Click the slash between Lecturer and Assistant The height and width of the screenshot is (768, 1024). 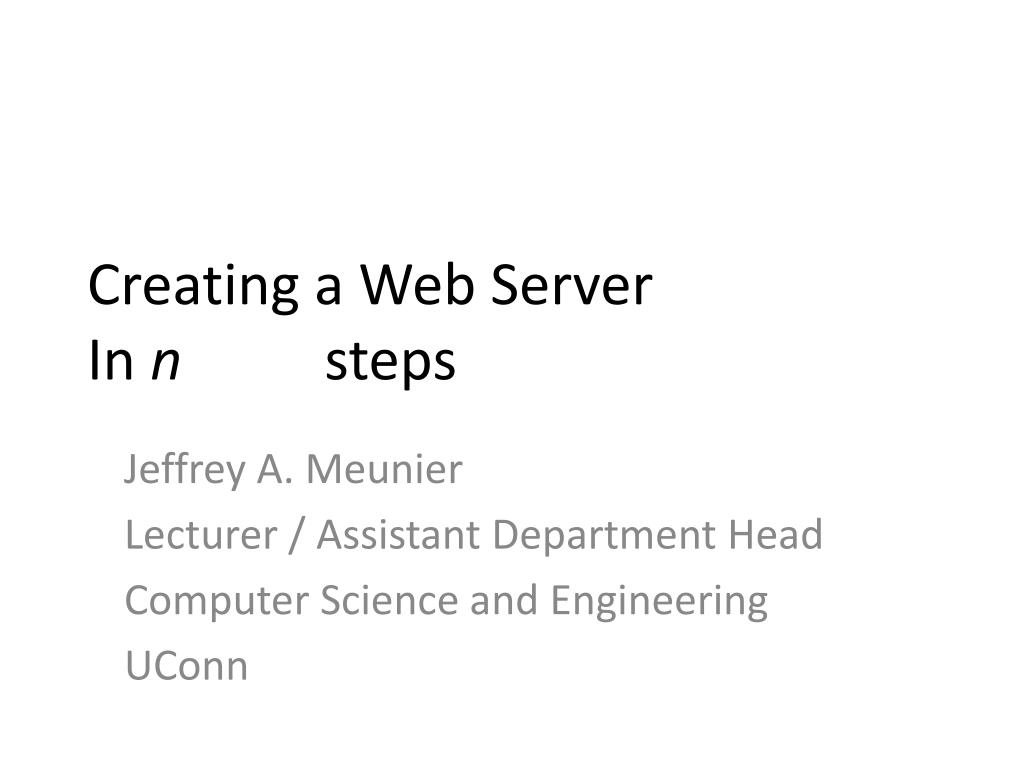pyautogui.click(x=296, y=536)
